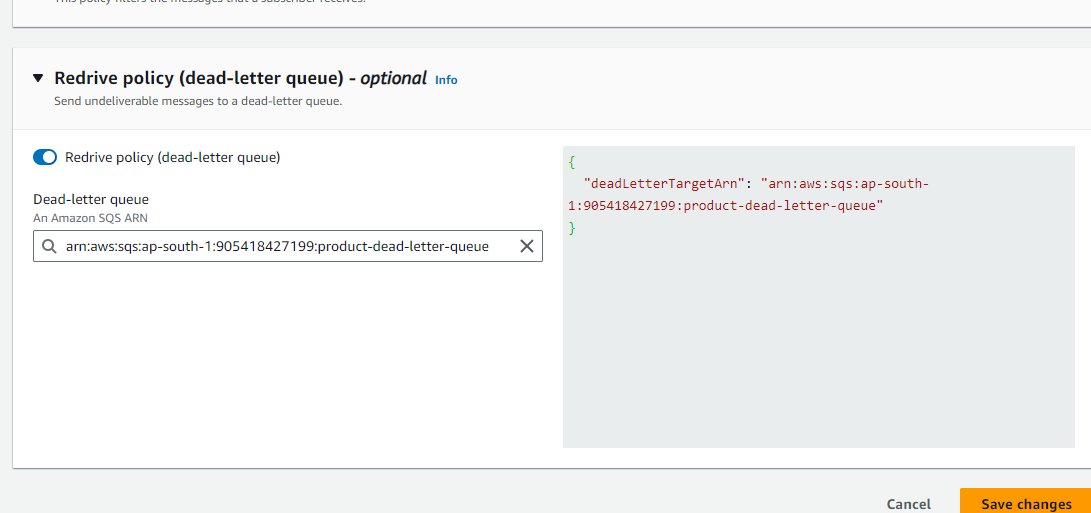Disable the Redrive policy toggle switch
Screen dimensions: 1091x513
pos(45,157)
